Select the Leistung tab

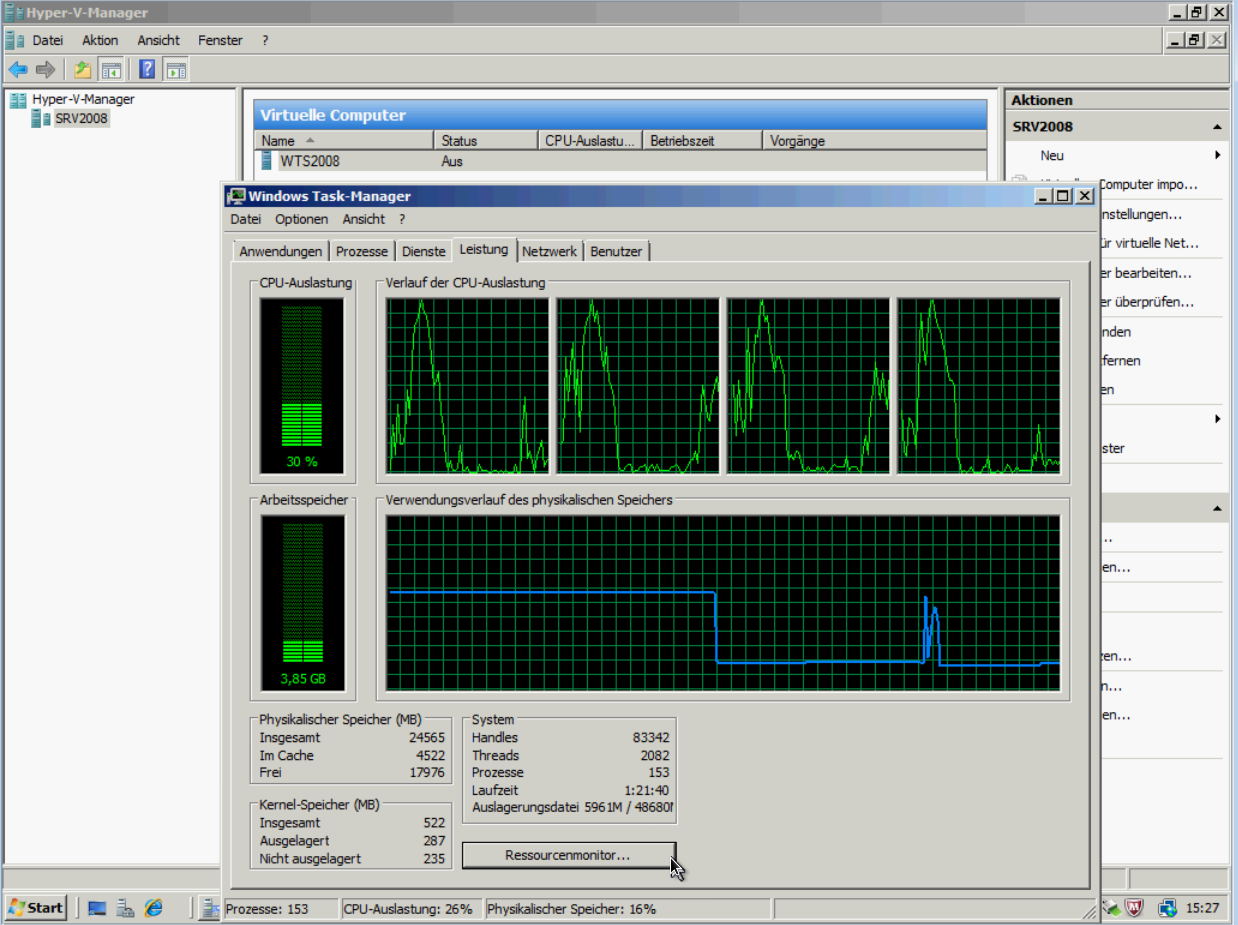point(484,249)
